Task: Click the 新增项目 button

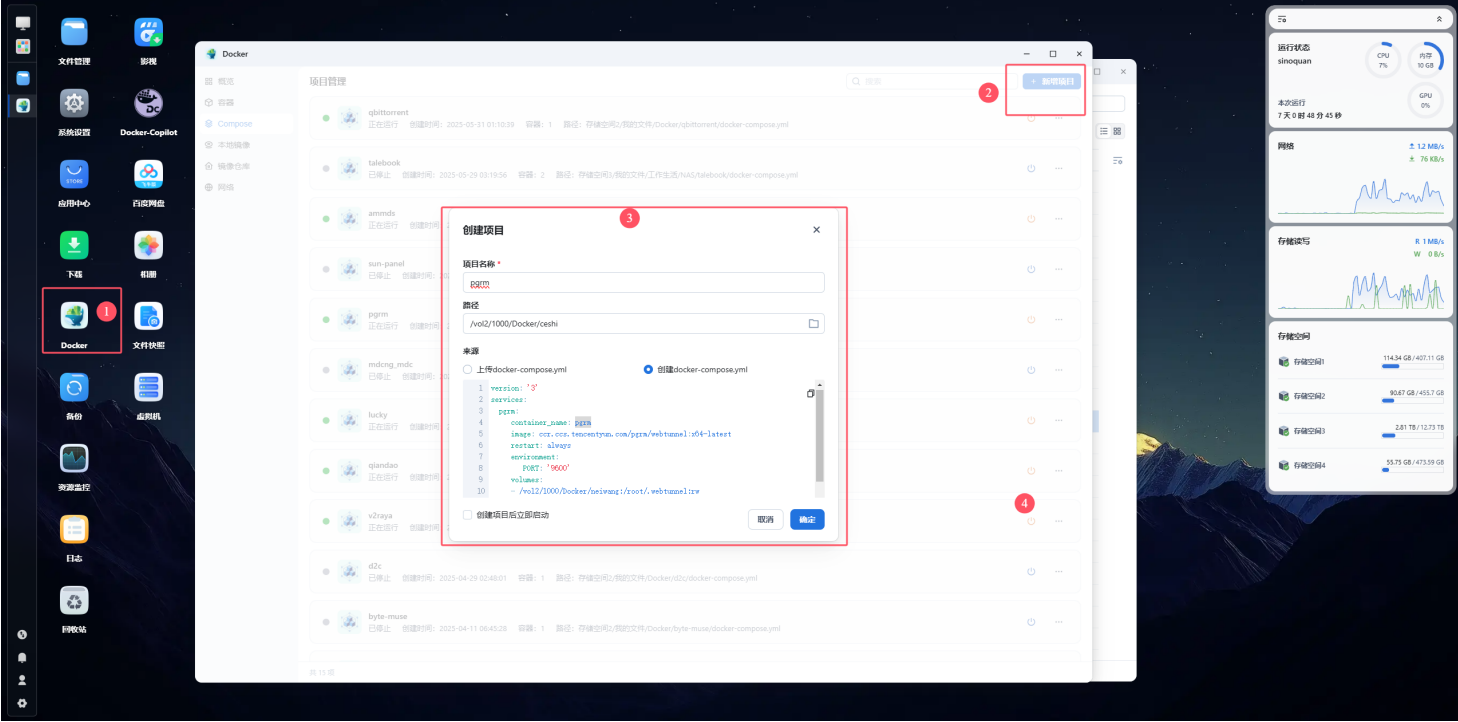Action: [x=1051, y=81]
